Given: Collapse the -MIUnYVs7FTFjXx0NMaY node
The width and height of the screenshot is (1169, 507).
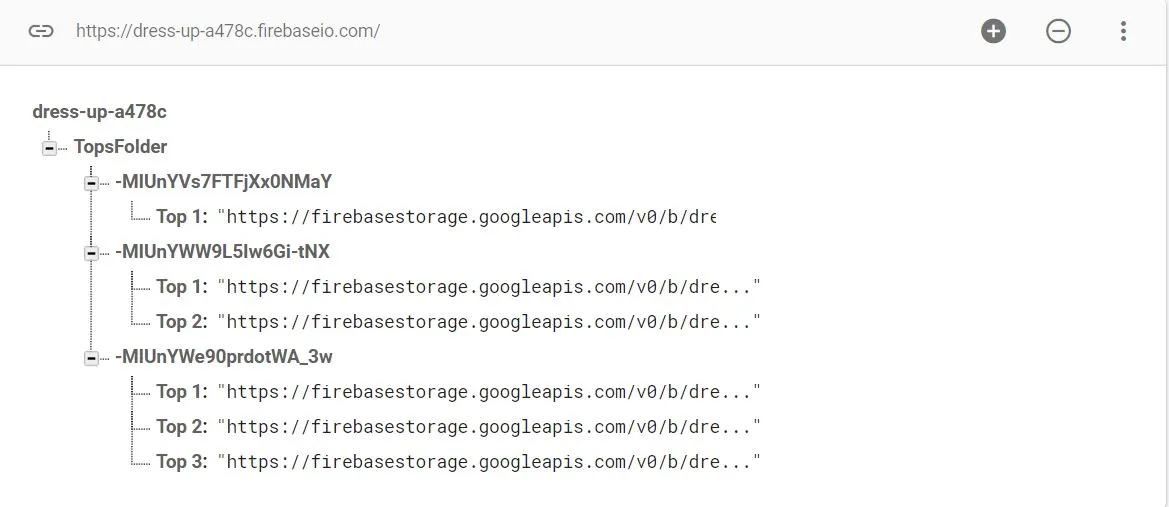Looking at the screenshot, I should pos(91,183).
